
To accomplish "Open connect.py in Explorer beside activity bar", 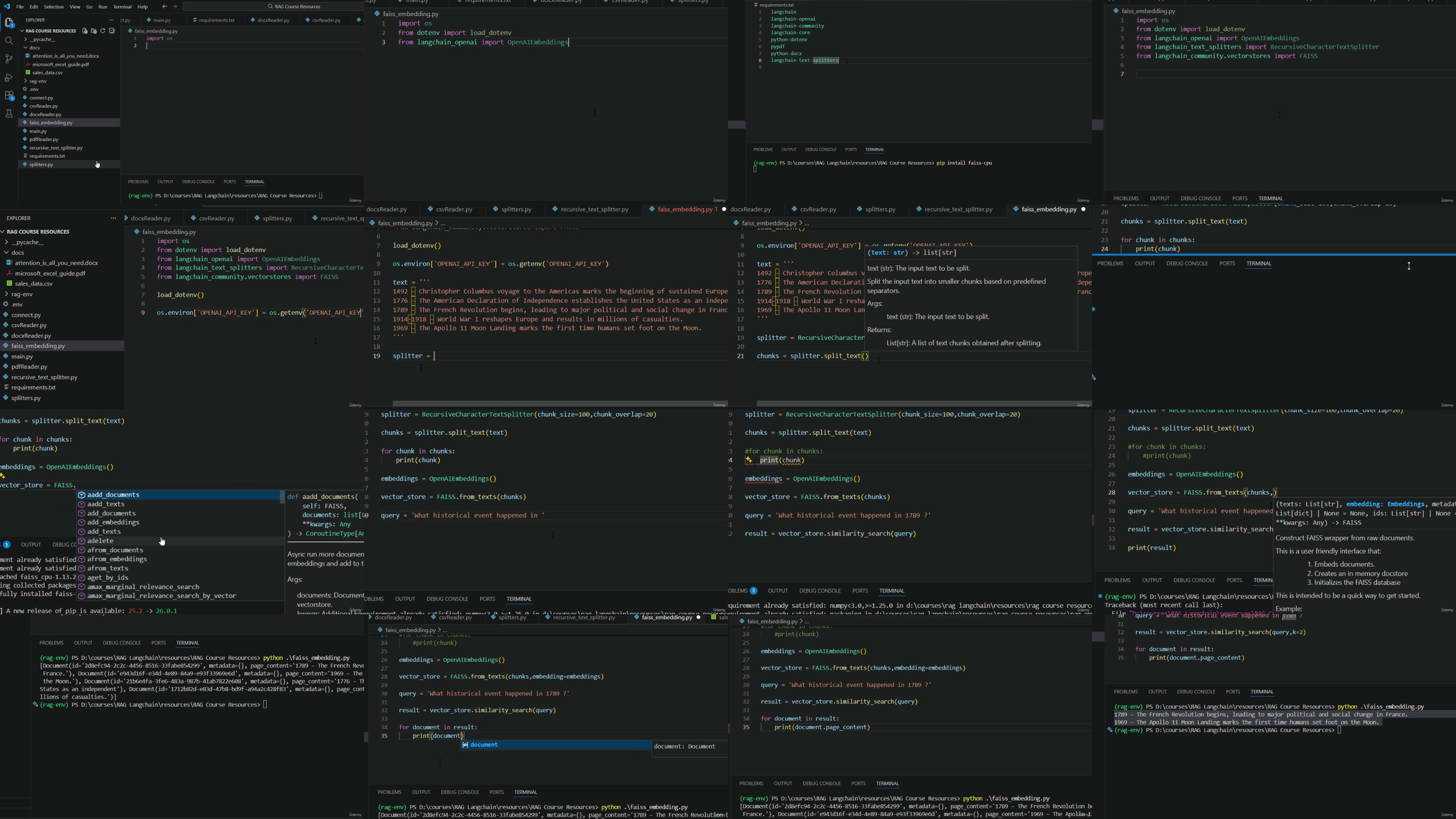I will [69, 98].
